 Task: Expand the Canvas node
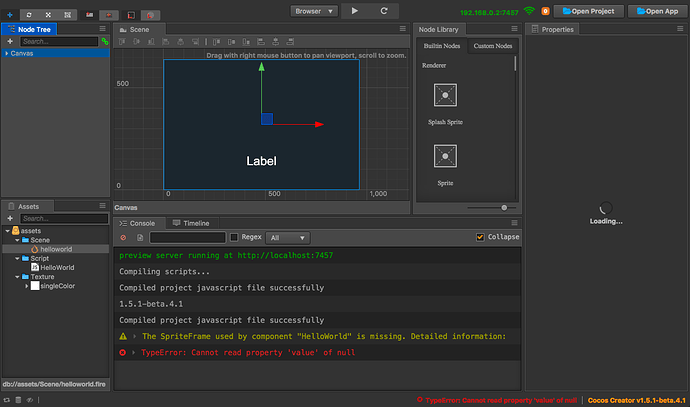click(x=6, y=53)
